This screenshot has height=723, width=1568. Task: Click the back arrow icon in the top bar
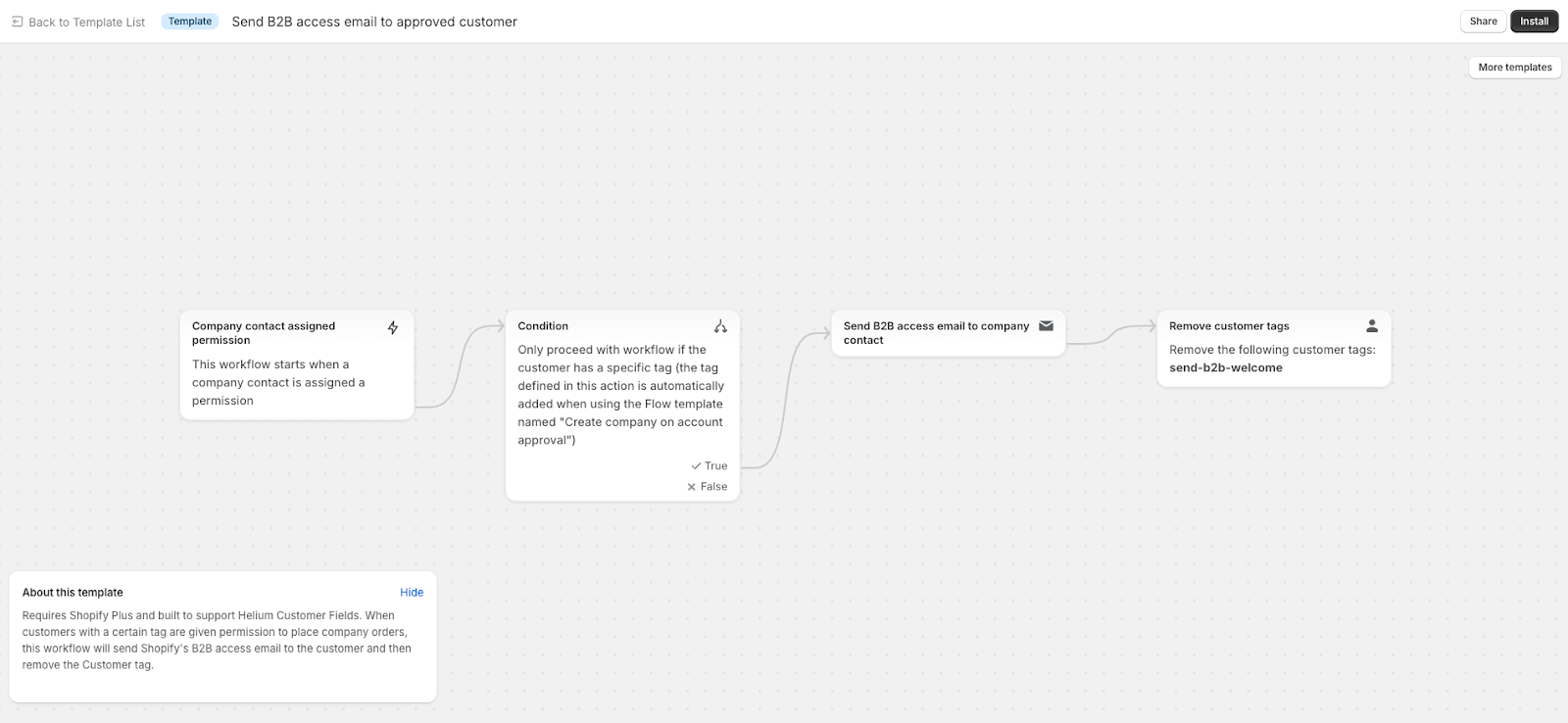click(x=17, y=21)
